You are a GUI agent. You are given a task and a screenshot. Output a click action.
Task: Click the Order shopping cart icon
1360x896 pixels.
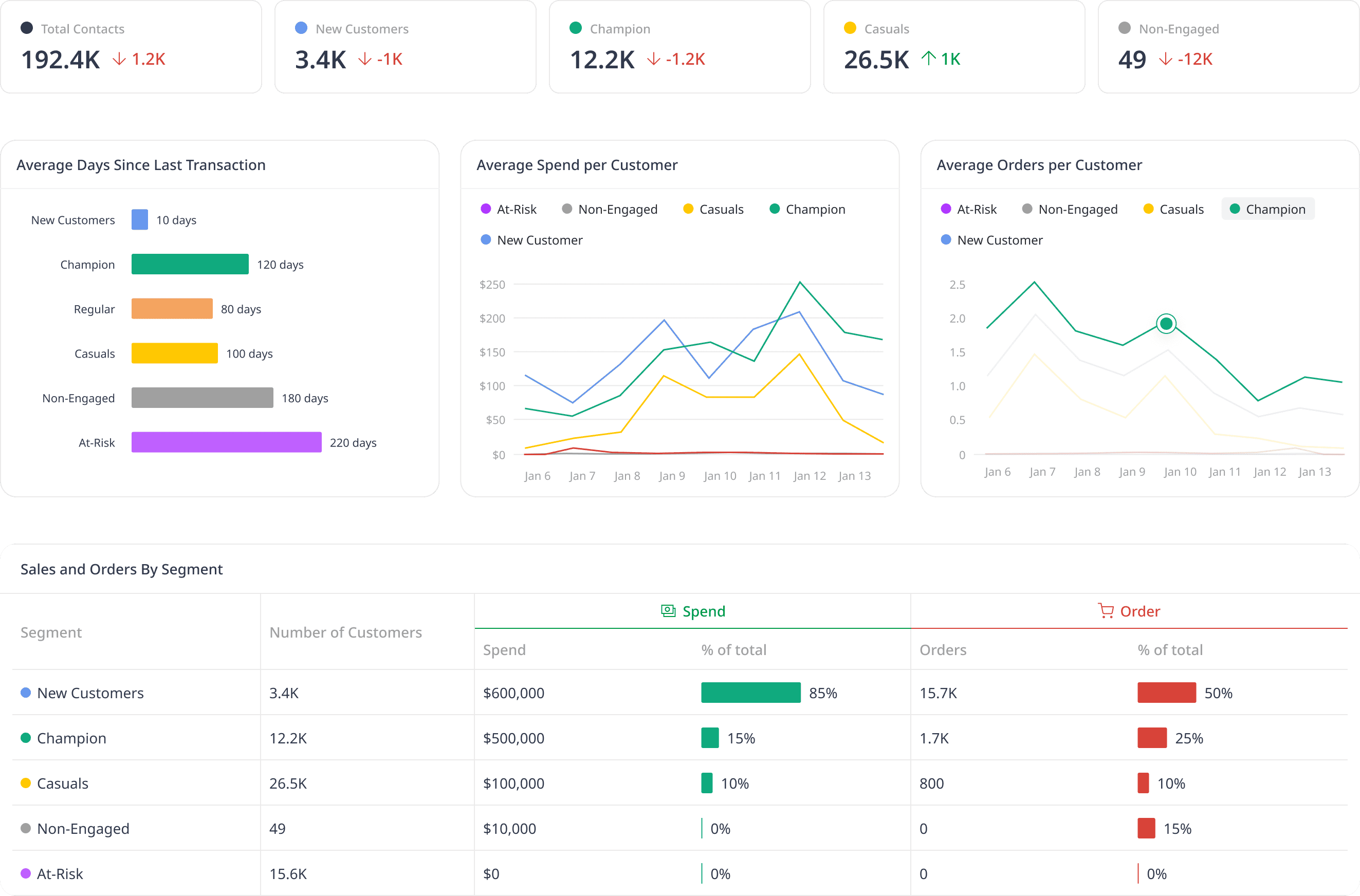click(x=1106, y=611)
